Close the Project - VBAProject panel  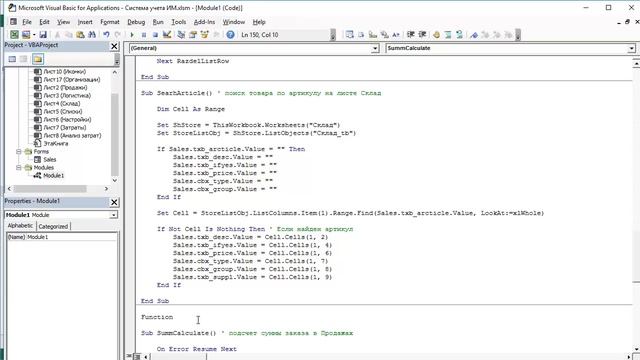point(114,47)
